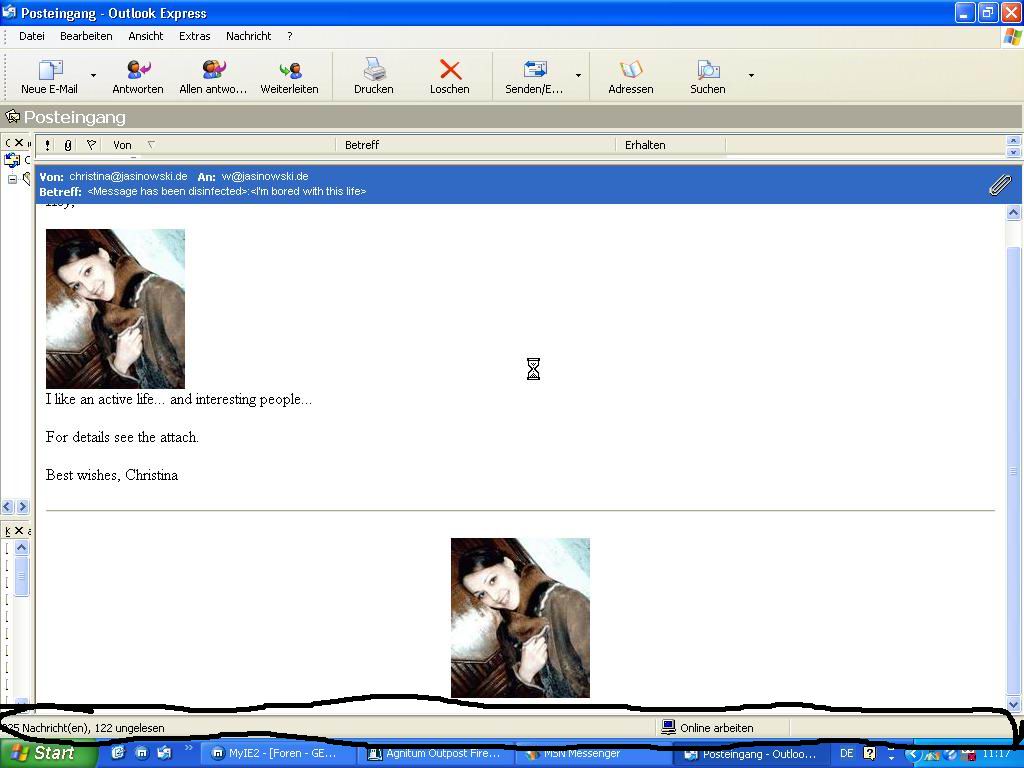Screen dimensions: 1024x768
Task: Open the Windows Start menu
Action: pos(47,753)
